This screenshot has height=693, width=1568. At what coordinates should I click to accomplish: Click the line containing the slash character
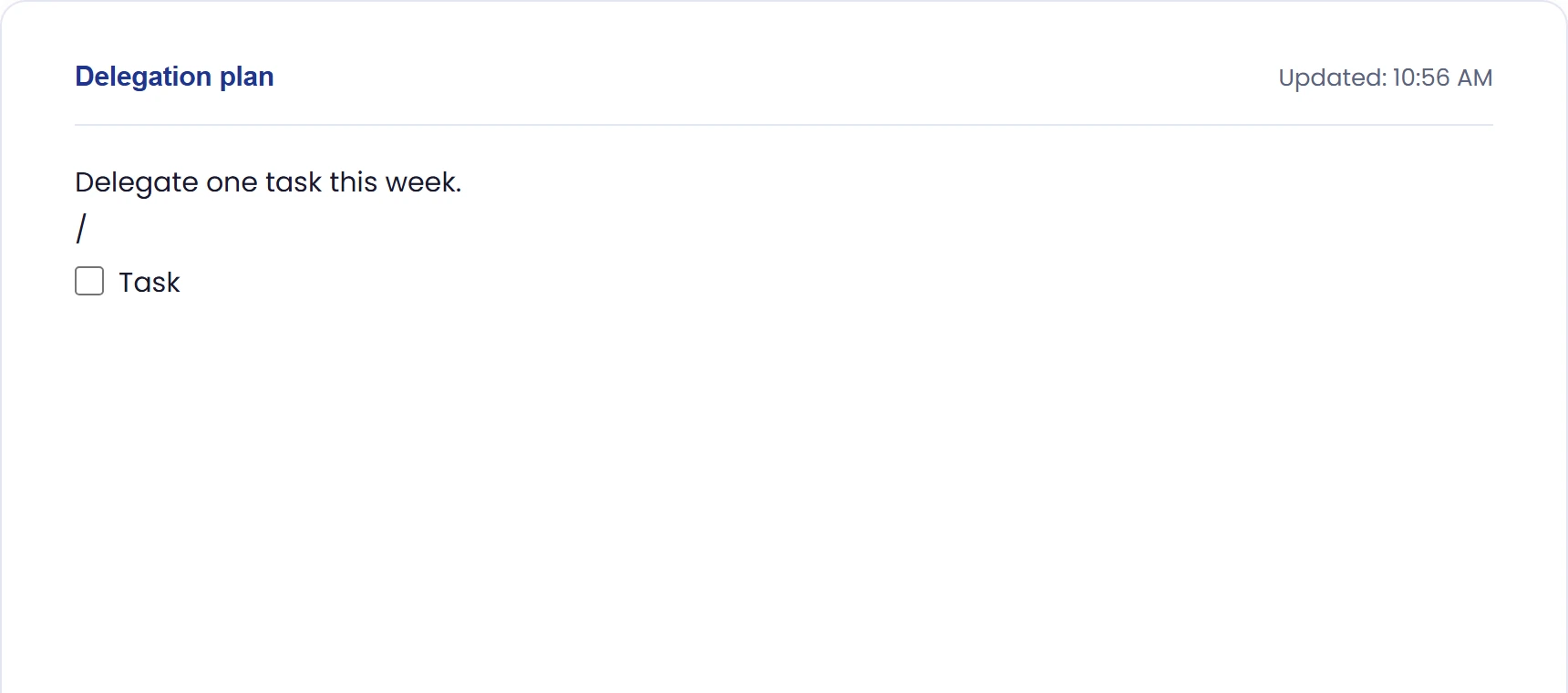pyautogui.click(x=784, y=228)
